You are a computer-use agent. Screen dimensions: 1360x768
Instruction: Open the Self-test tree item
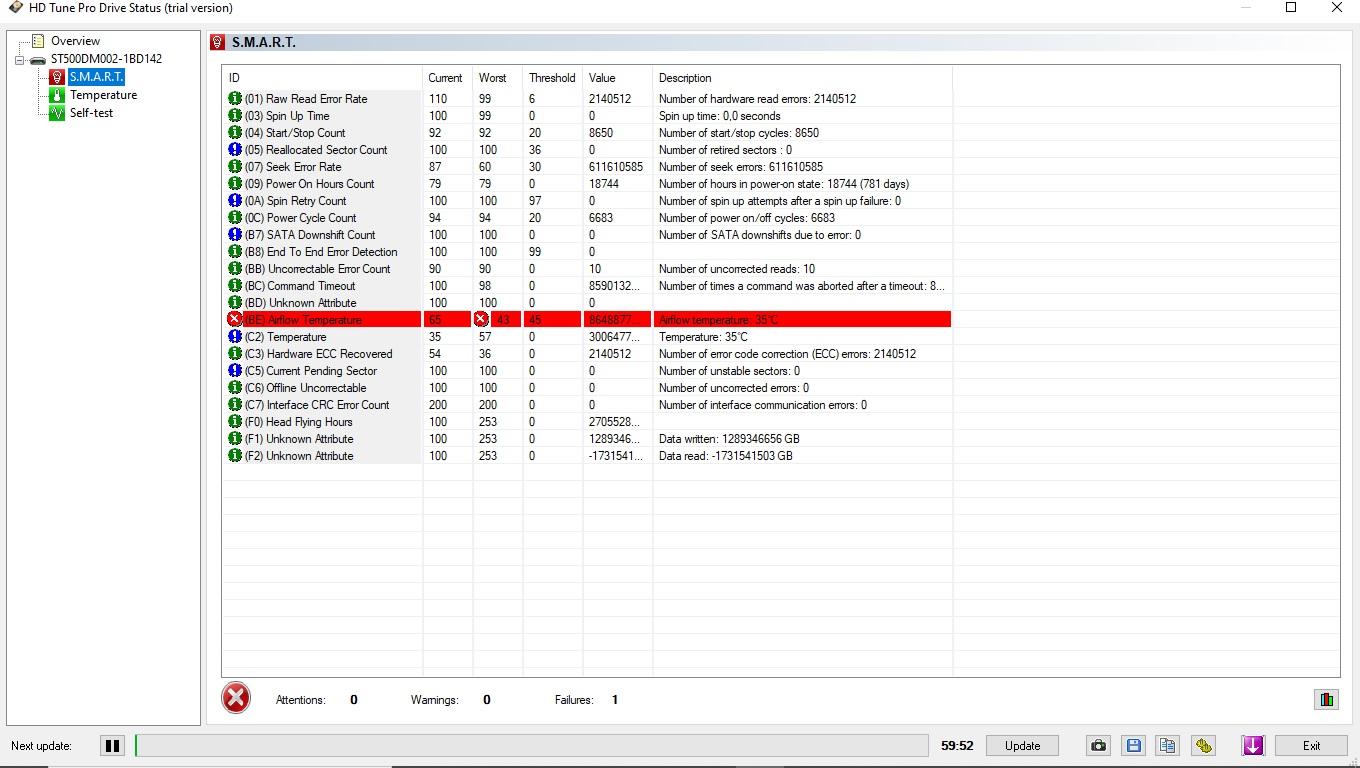coord(91,113)
